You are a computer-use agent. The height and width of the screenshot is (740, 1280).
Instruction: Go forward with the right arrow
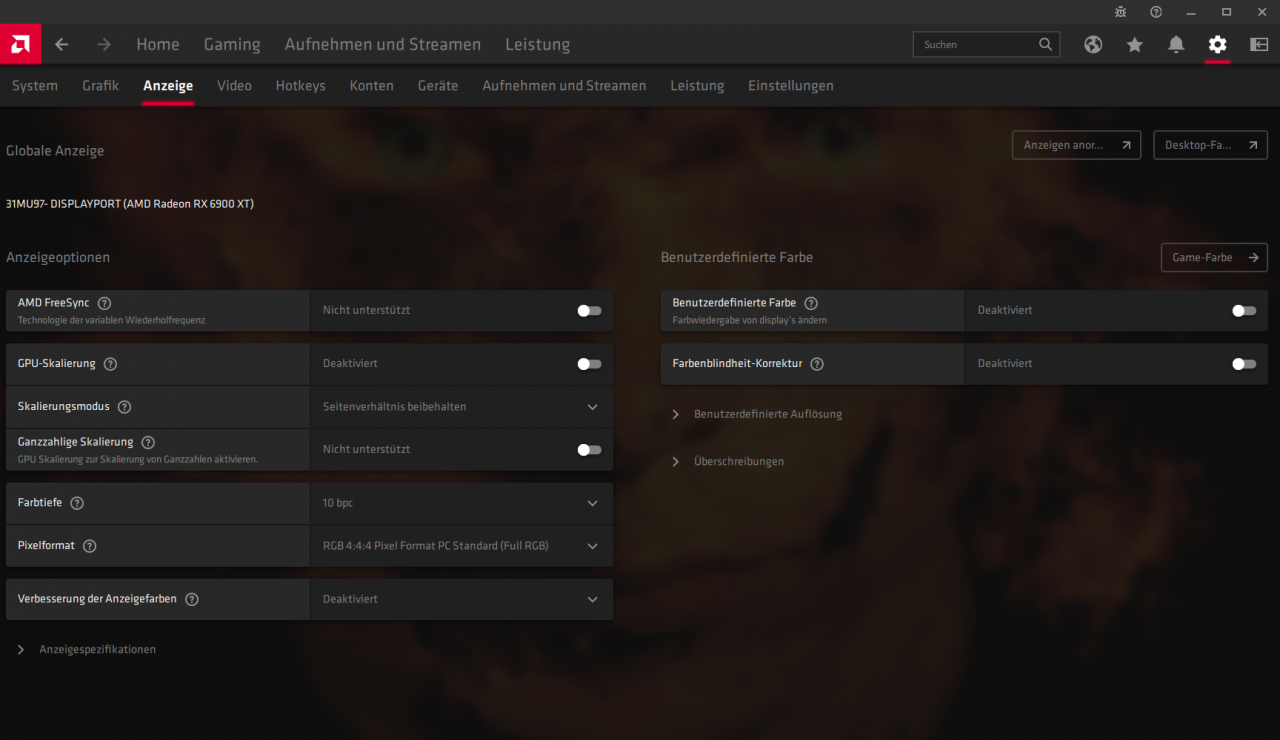tap(104, 44)
